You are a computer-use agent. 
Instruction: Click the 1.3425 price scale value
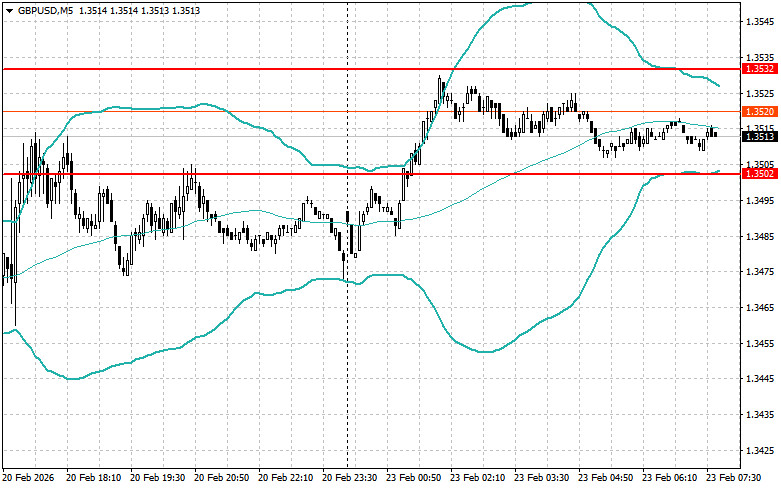coord(760,451)
